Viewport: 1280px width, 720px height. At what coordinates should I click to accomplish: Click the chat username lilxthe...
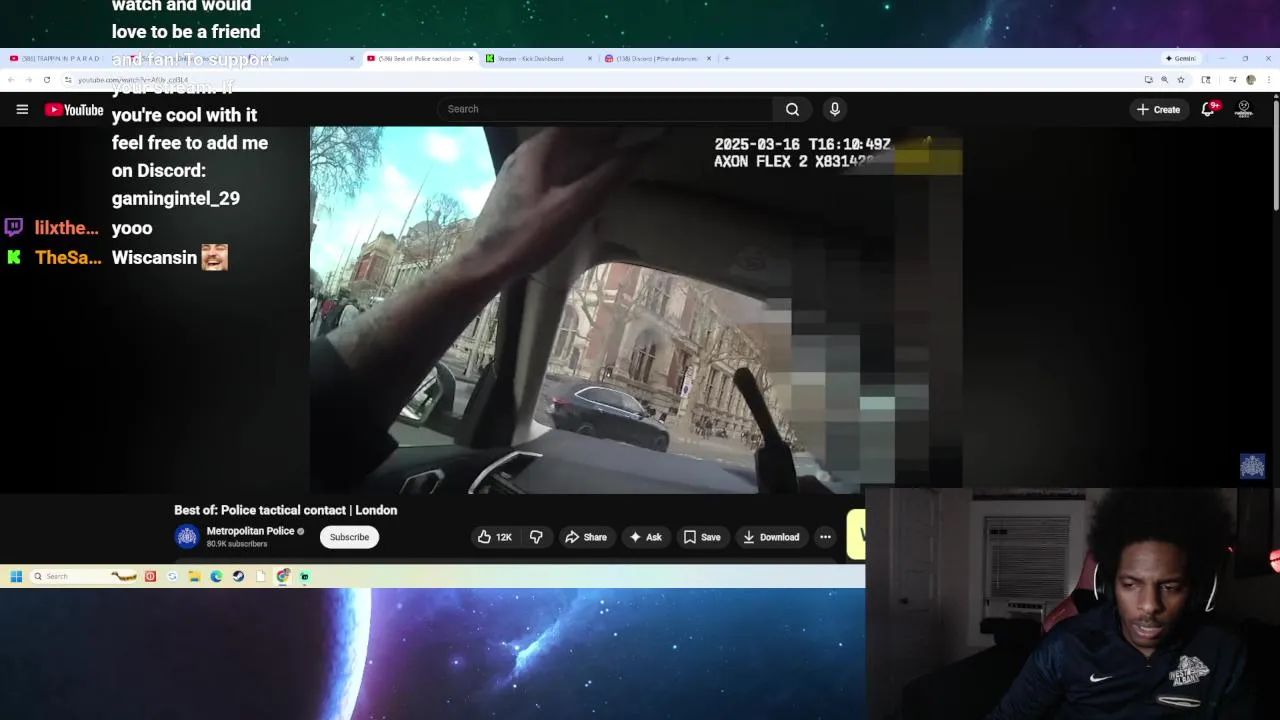(67, 228)
